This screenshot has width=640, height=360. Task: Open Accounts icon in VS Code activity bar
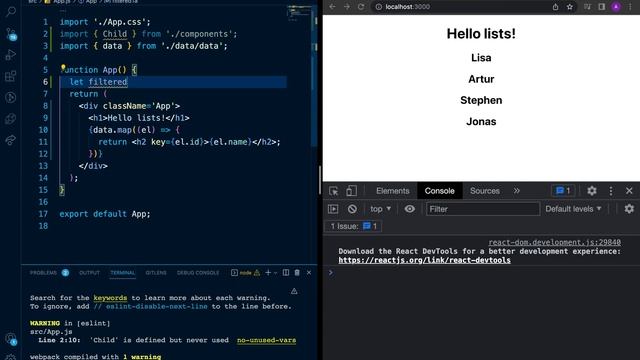[11, 339]
